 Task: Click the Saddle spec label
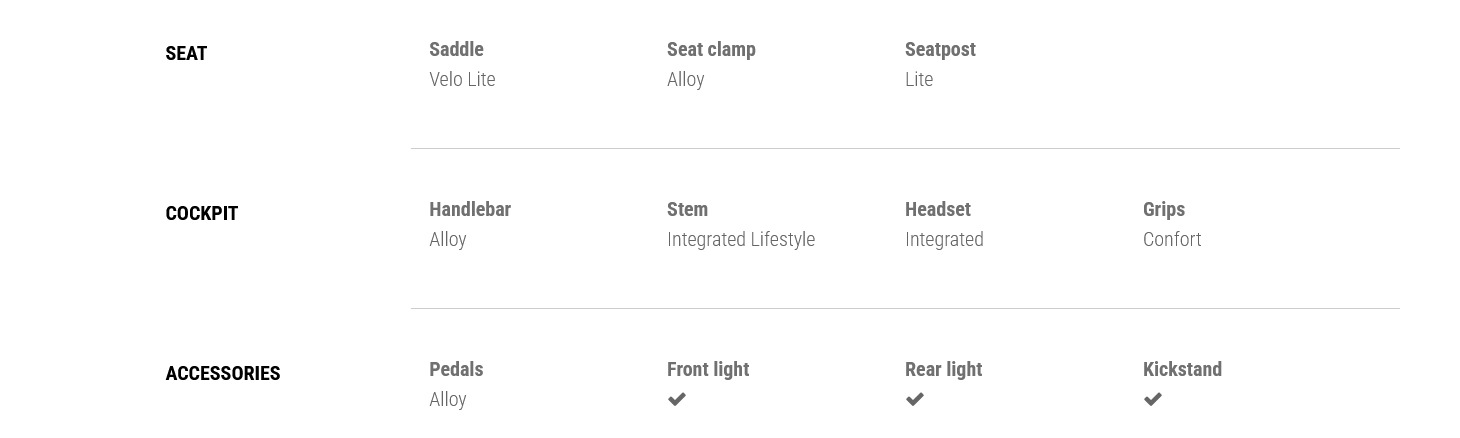(456, 49)
